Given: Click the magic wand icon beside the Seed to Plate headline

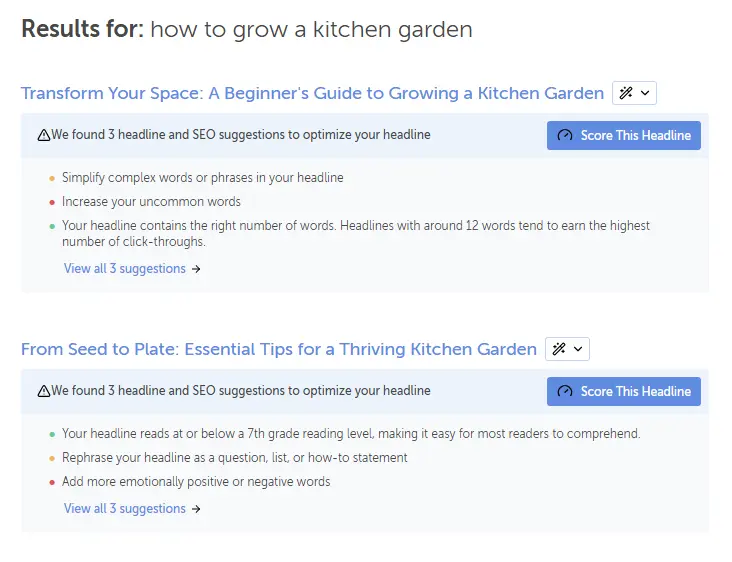Looking at the screenshot, I should [559, 349].
